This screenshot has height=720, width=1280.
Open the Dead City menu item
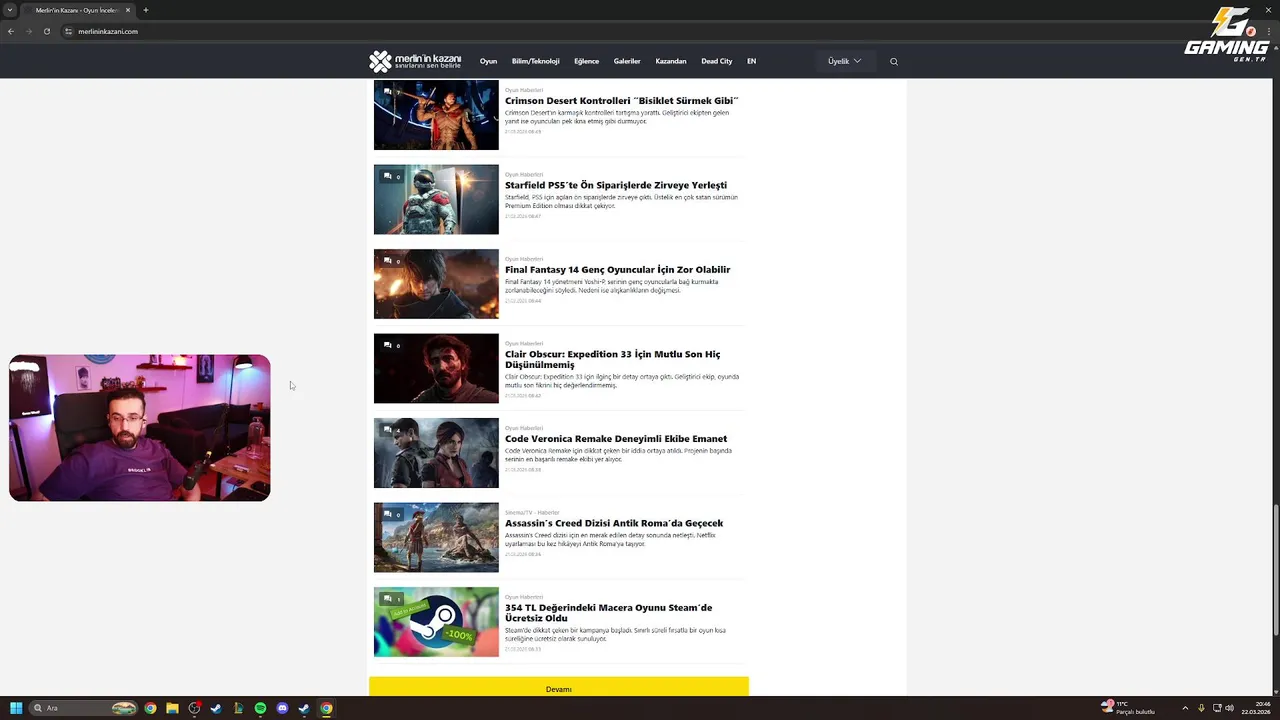click(x=717, y=61)
